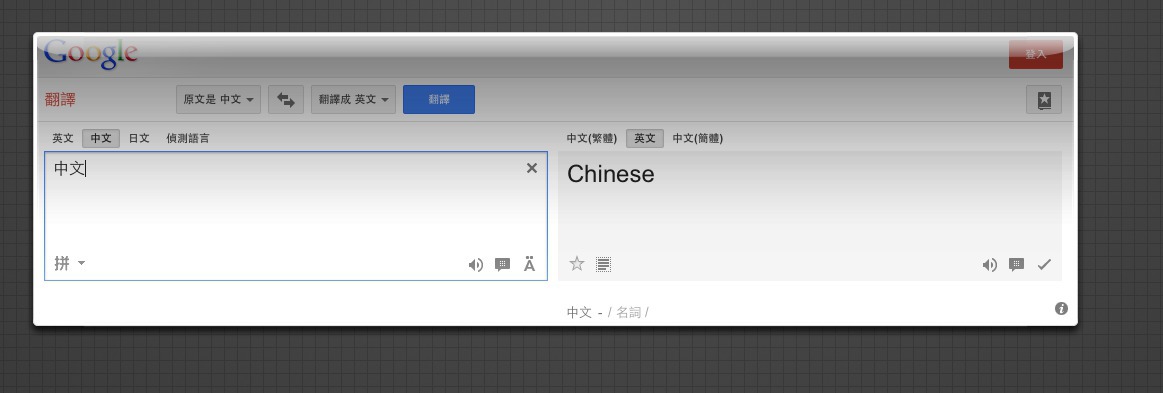
Task: Click the 翻譯 title link
Action: 60,99
